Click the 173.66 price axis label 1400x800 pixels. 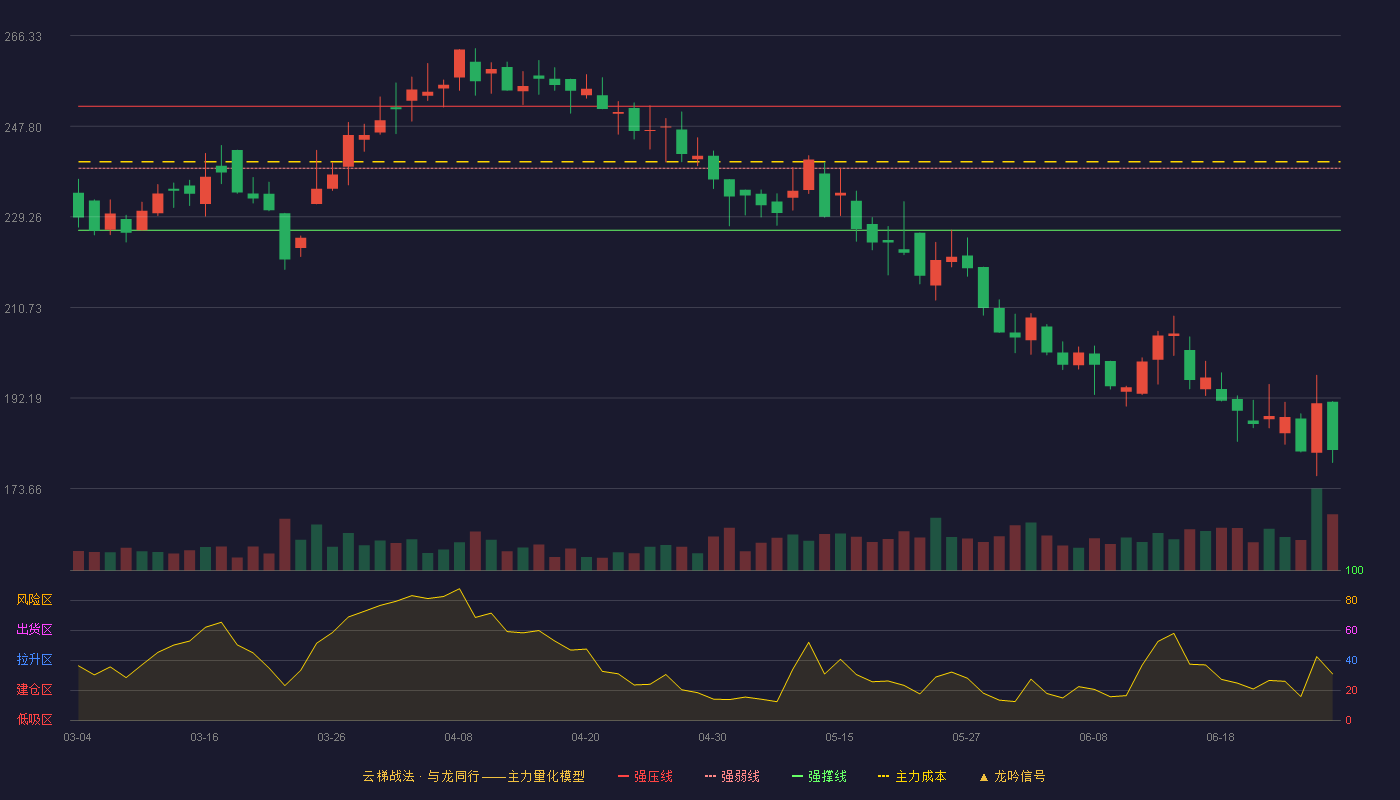tap(23, 489)
